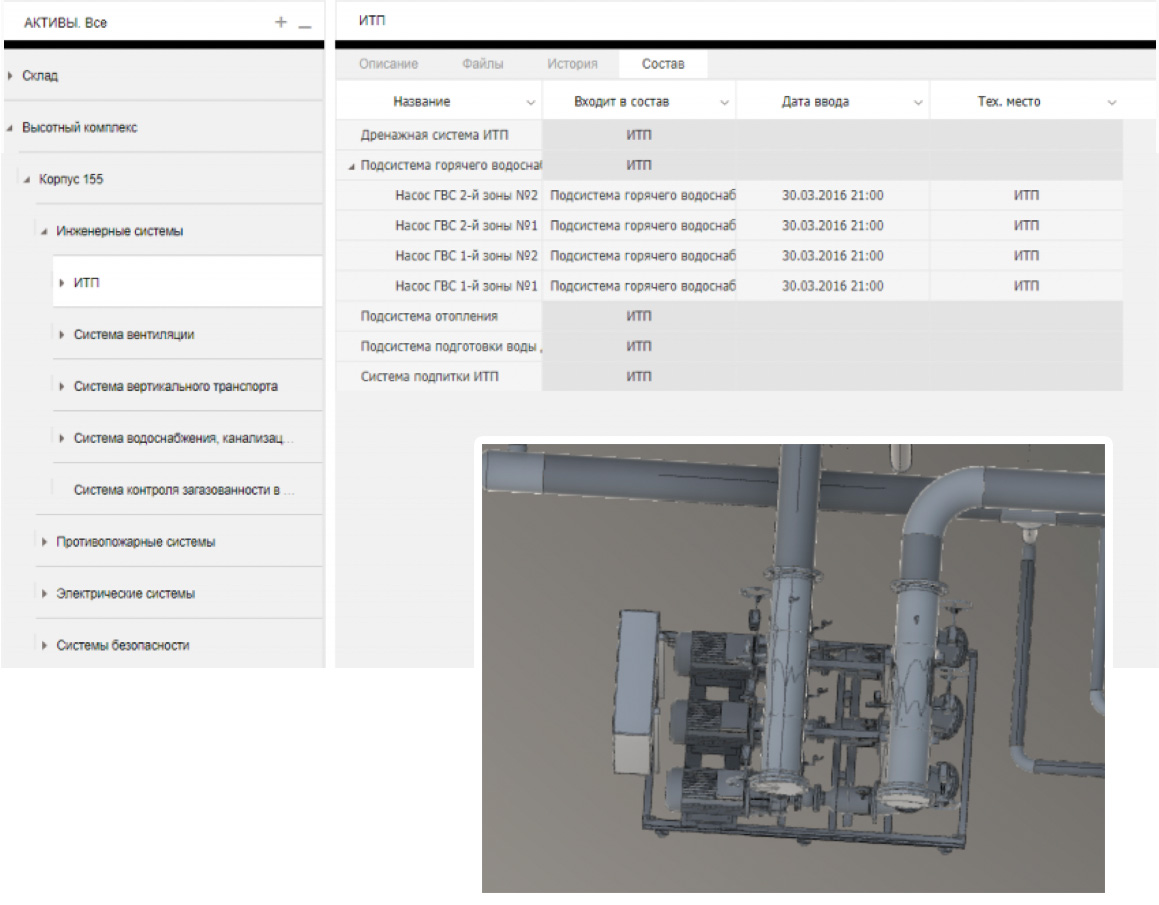Screen dimensions: 1159x905
Task: Collapse the Высотный комплекс node
Action: 10,128
